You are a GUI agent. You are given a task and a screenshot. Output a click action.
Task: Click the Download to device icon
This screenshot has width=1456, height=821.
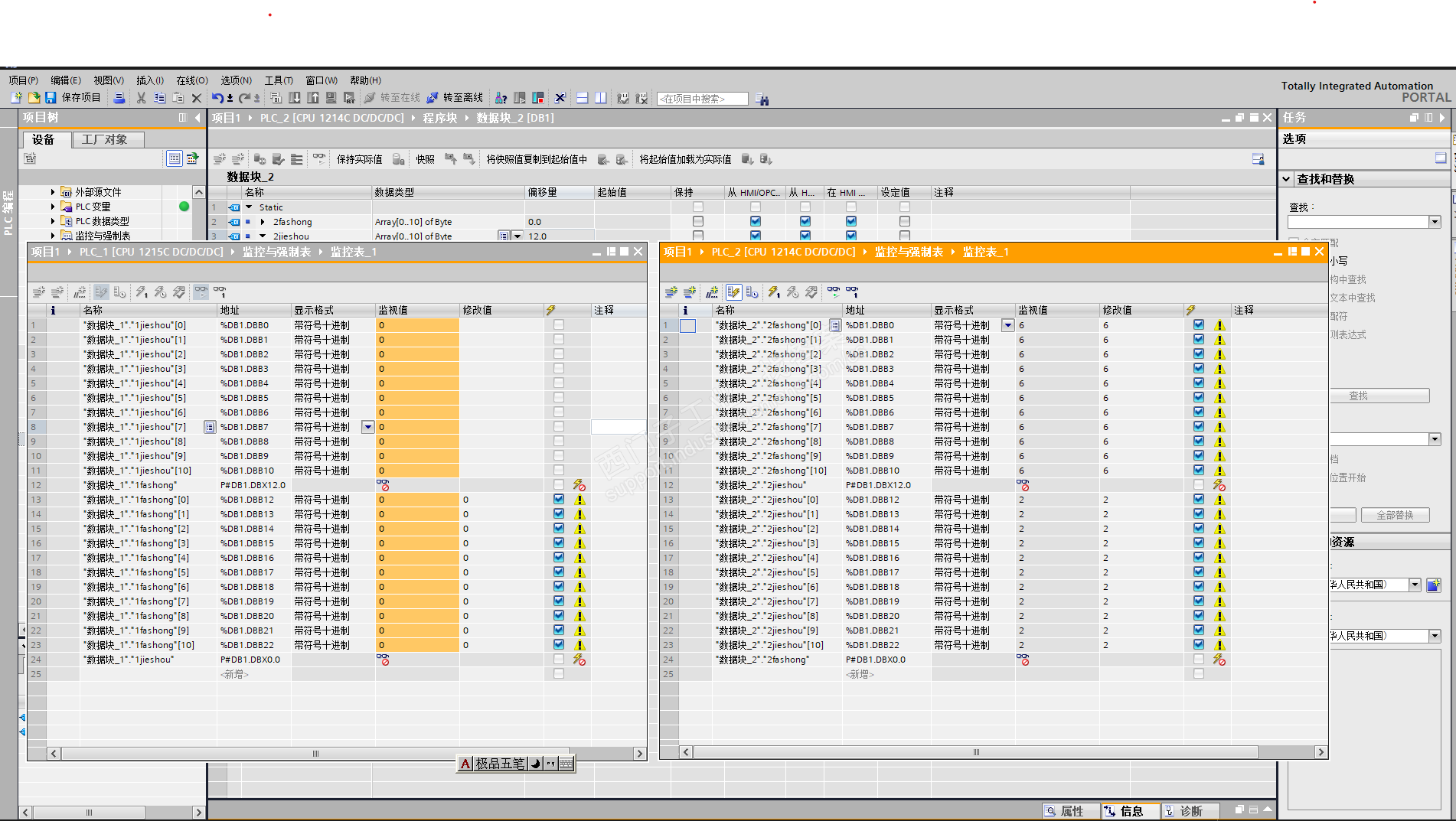295,98
